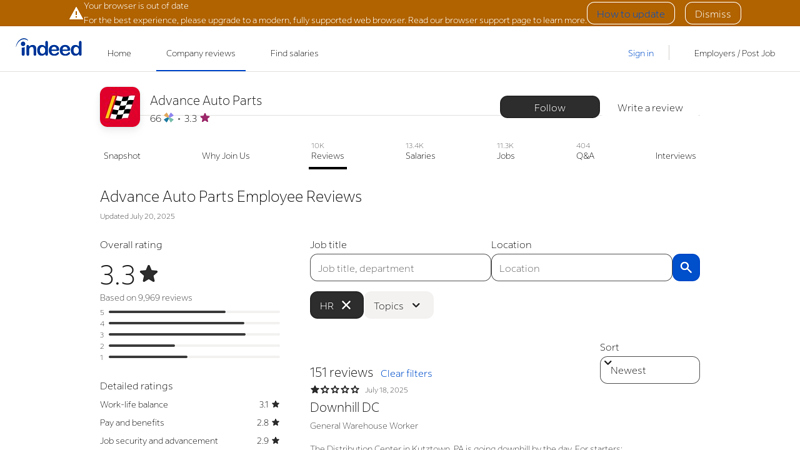Click Pay and benefits detailed rating label
The height and width of the screenshot is (450, 800).
pyautogui.click(x=132, y=423)
